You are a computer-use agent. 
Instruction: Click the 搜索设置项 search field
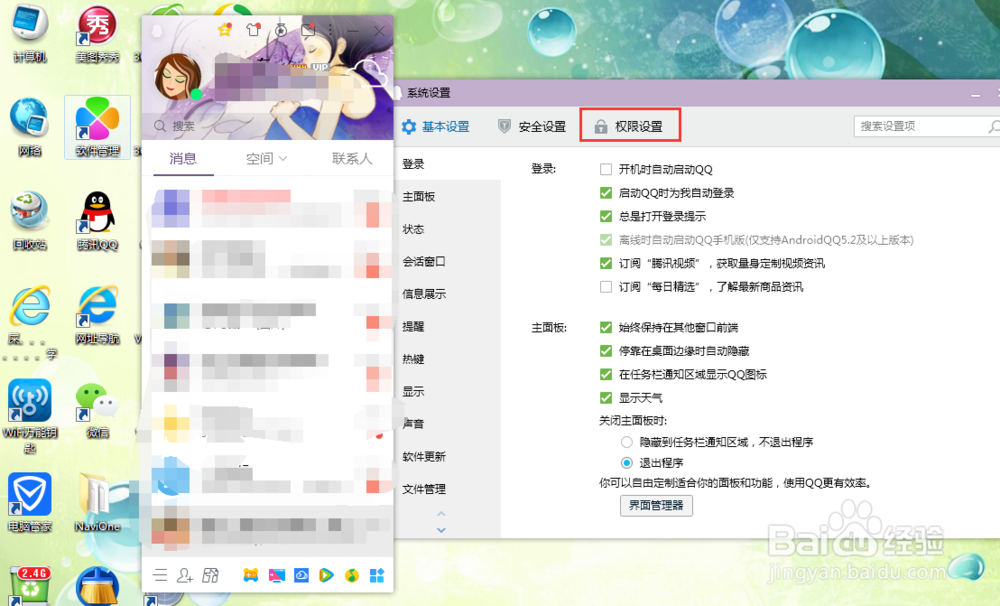click(x=926, y=126)
